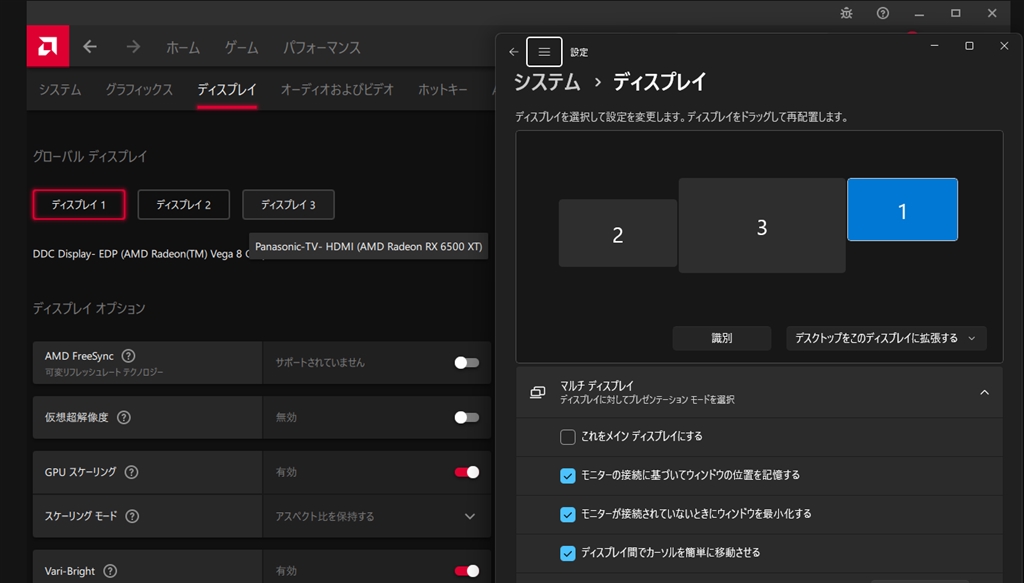Select monitor 3 in display arrangement

(762, 225)
